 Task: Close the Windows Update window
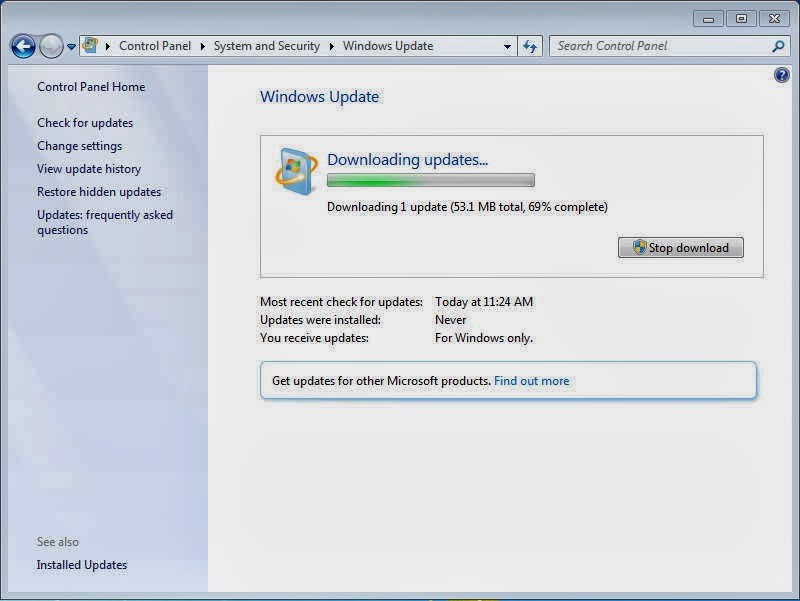(774, 19)
